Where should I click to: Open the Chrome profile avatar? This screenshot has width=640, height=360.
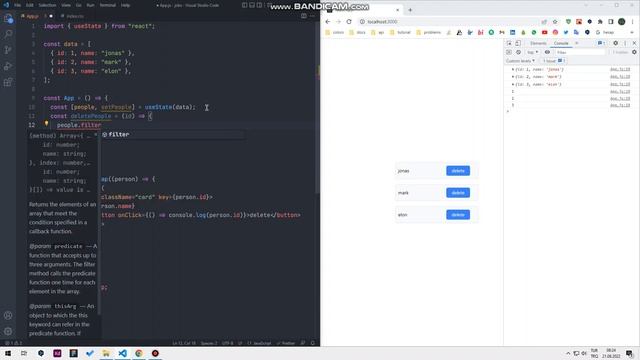(622, 22)
